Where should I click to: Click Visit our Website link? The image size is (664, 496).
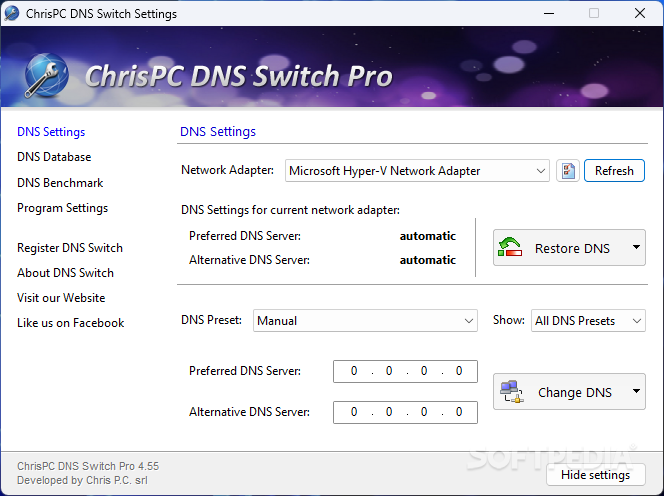[61, 298]
